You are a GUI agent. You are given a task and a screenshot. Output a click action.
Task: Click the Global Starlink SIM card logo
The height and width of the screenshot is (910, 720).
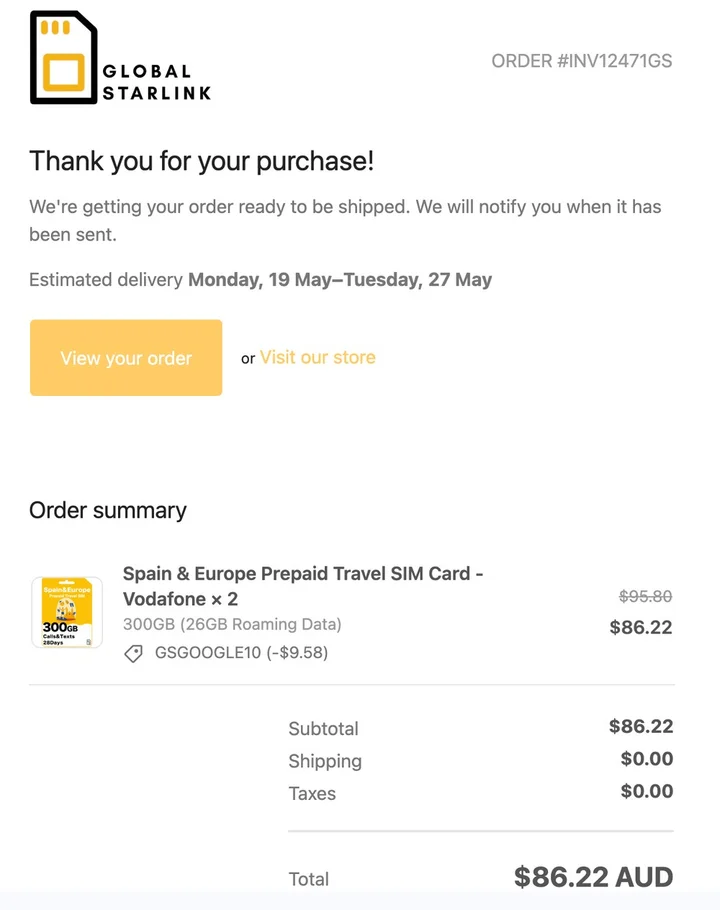[x=63, y=58]
